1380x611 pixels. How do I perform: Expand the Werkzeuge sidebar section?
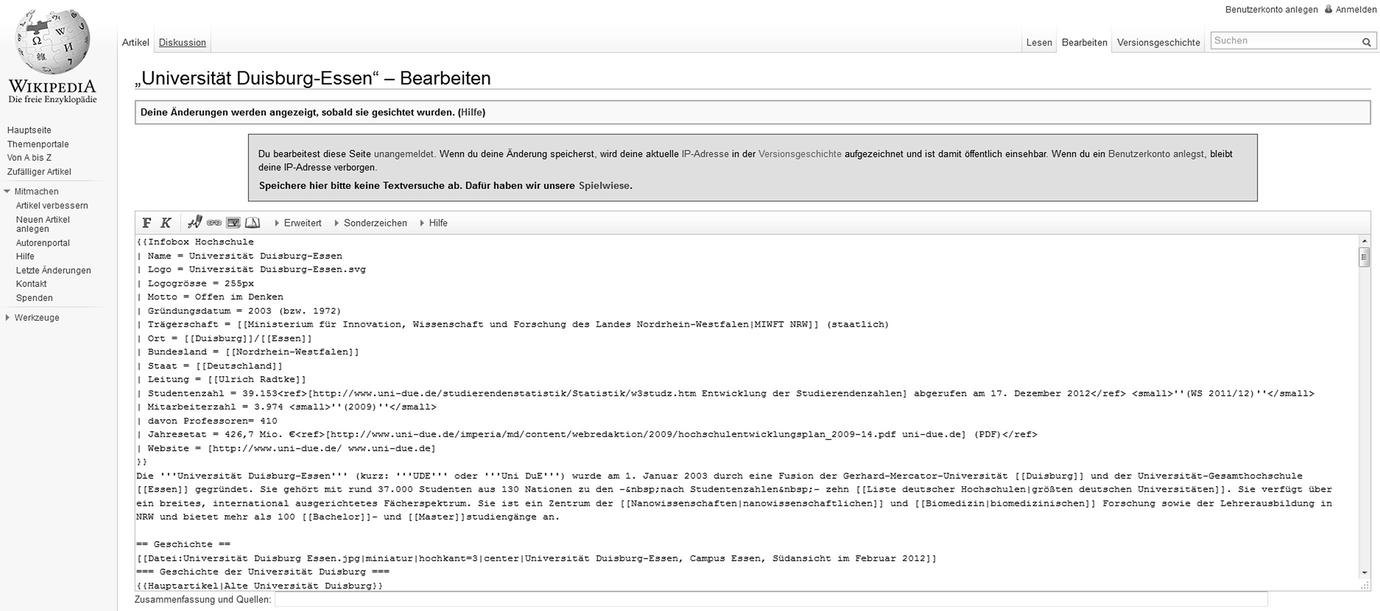(36, 317)
